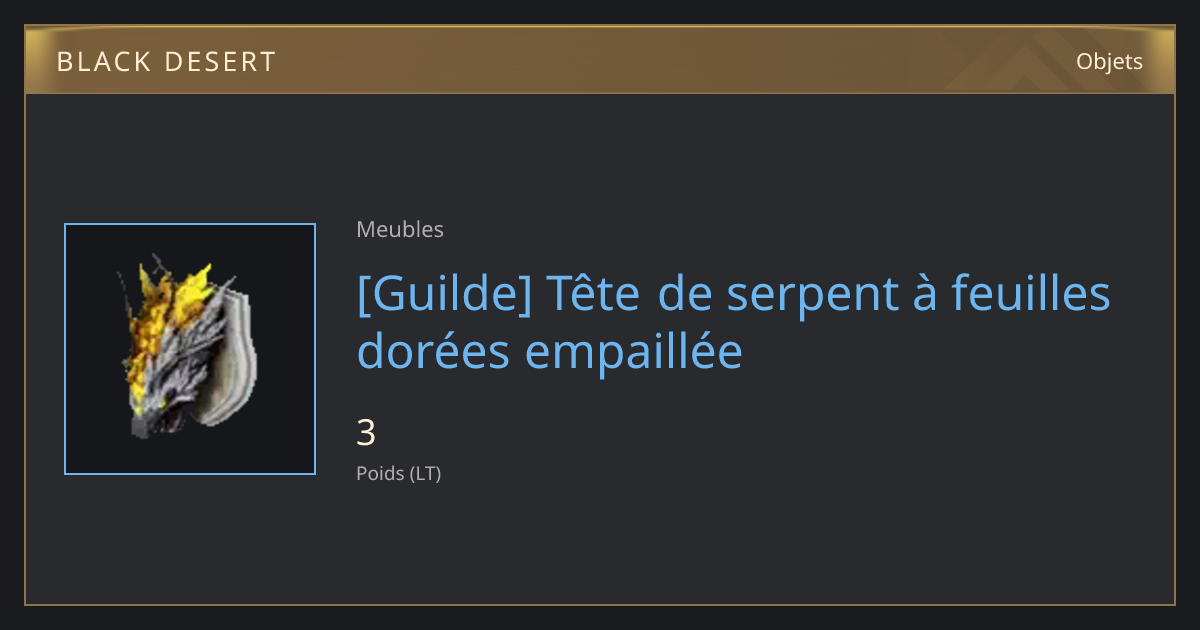Open the Meubles category label

point(400,229)
